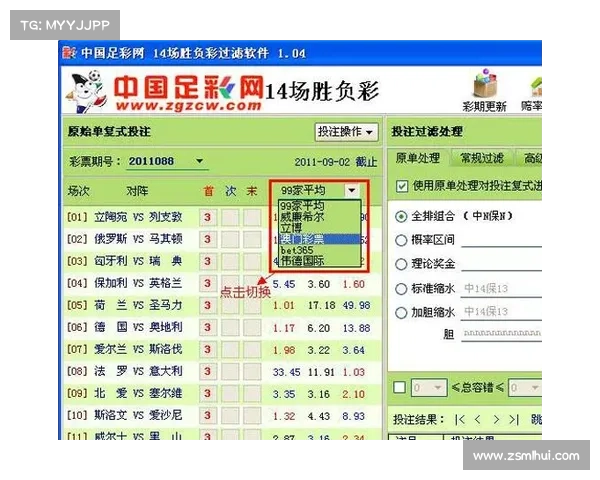Collapse the 99家平均 odds source dropdown

352,190
